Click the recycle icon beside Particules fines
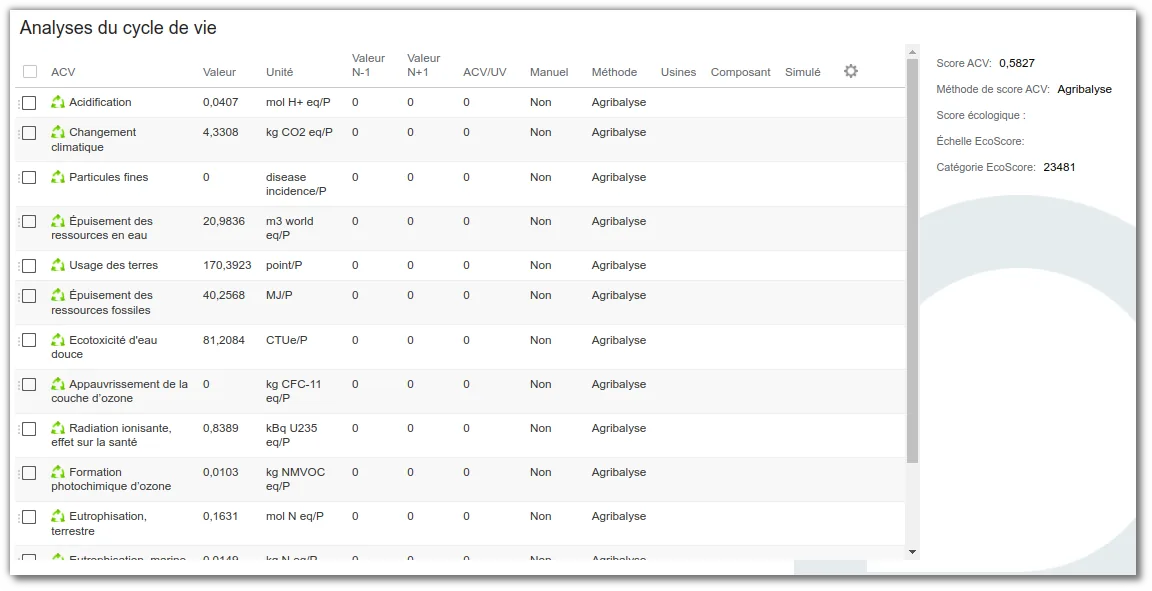 [x=58, y=177]
